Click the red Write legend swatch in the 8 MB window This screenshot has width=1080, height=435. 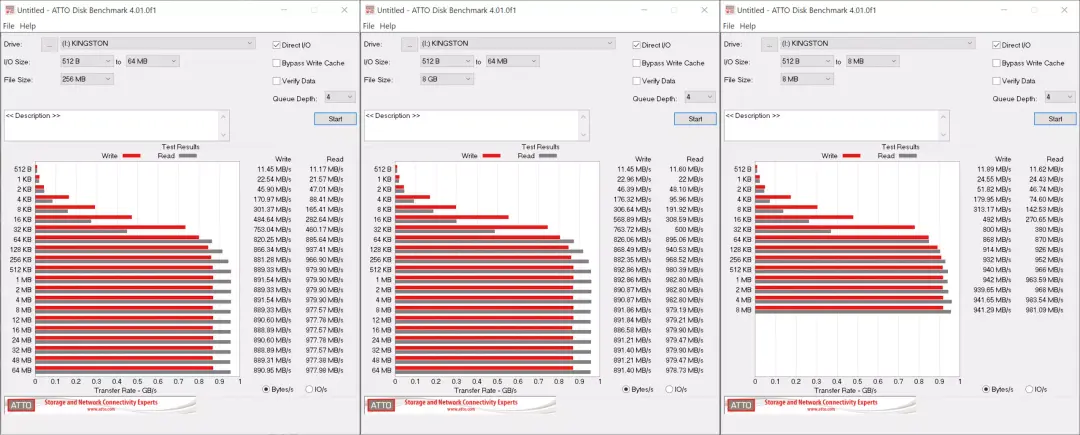click(851, 156)
